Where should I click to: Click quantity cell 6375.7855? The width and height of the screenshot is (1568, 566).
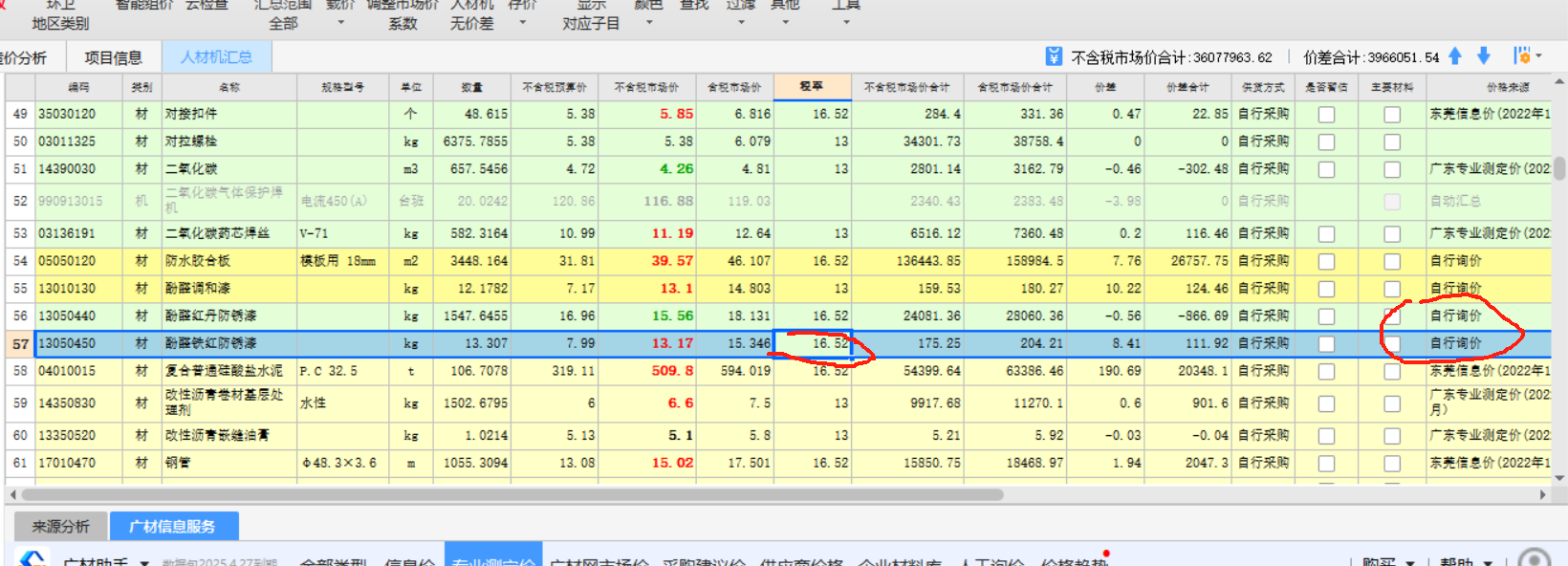[x=471, y=141]
